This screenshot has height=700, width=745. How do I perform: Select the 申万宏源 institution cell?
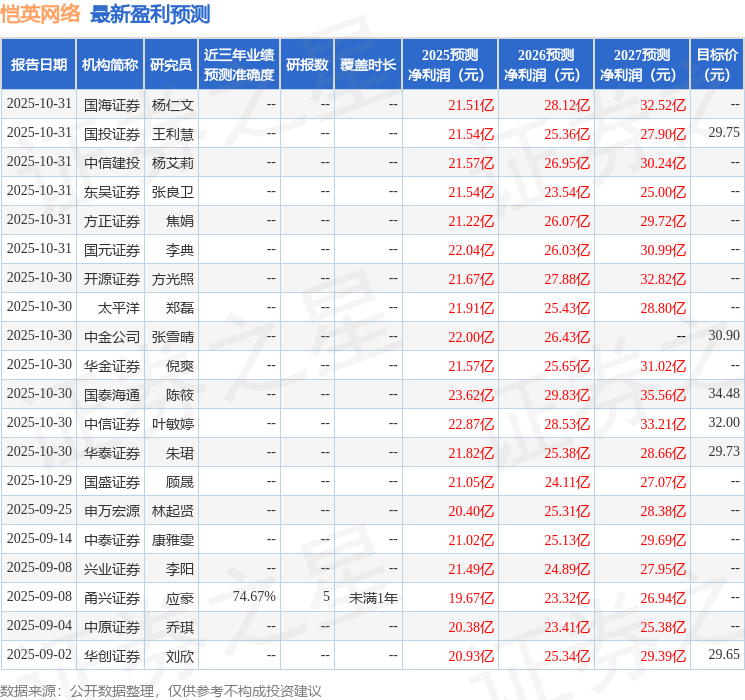[x=112, y=511]
